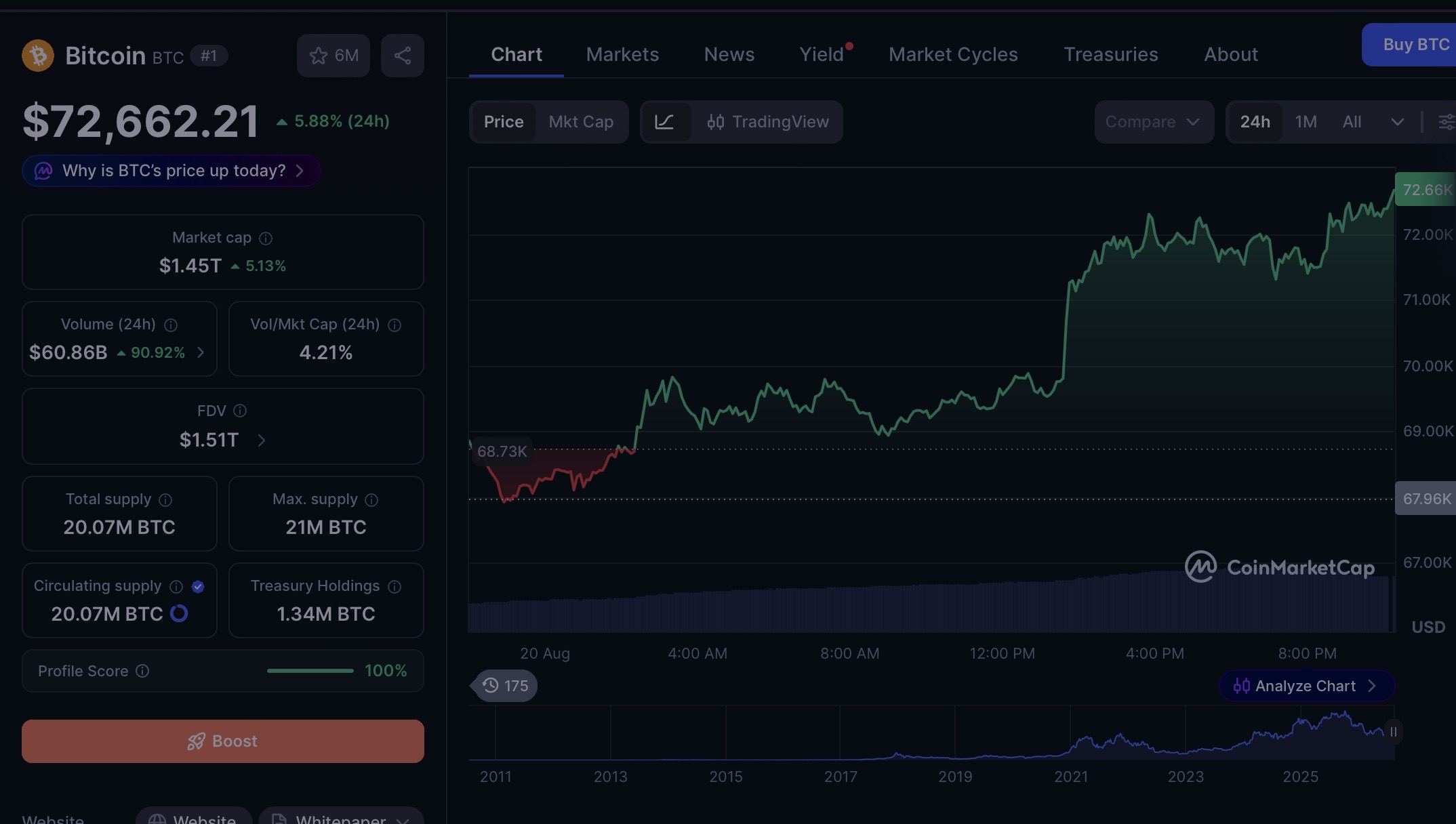Click the 4.21% Vol/Mkt Cap value
The height and width of the screenshot is (824, 1456).
point(326,352)
